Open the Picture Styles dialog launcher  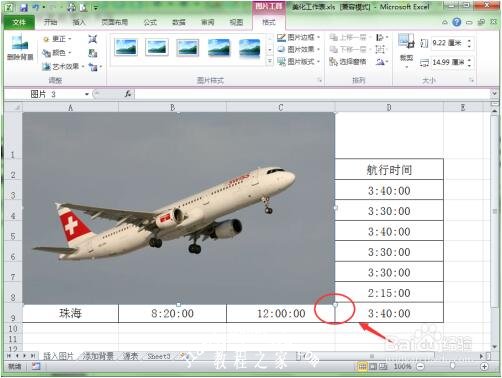(x=319, y=80)
